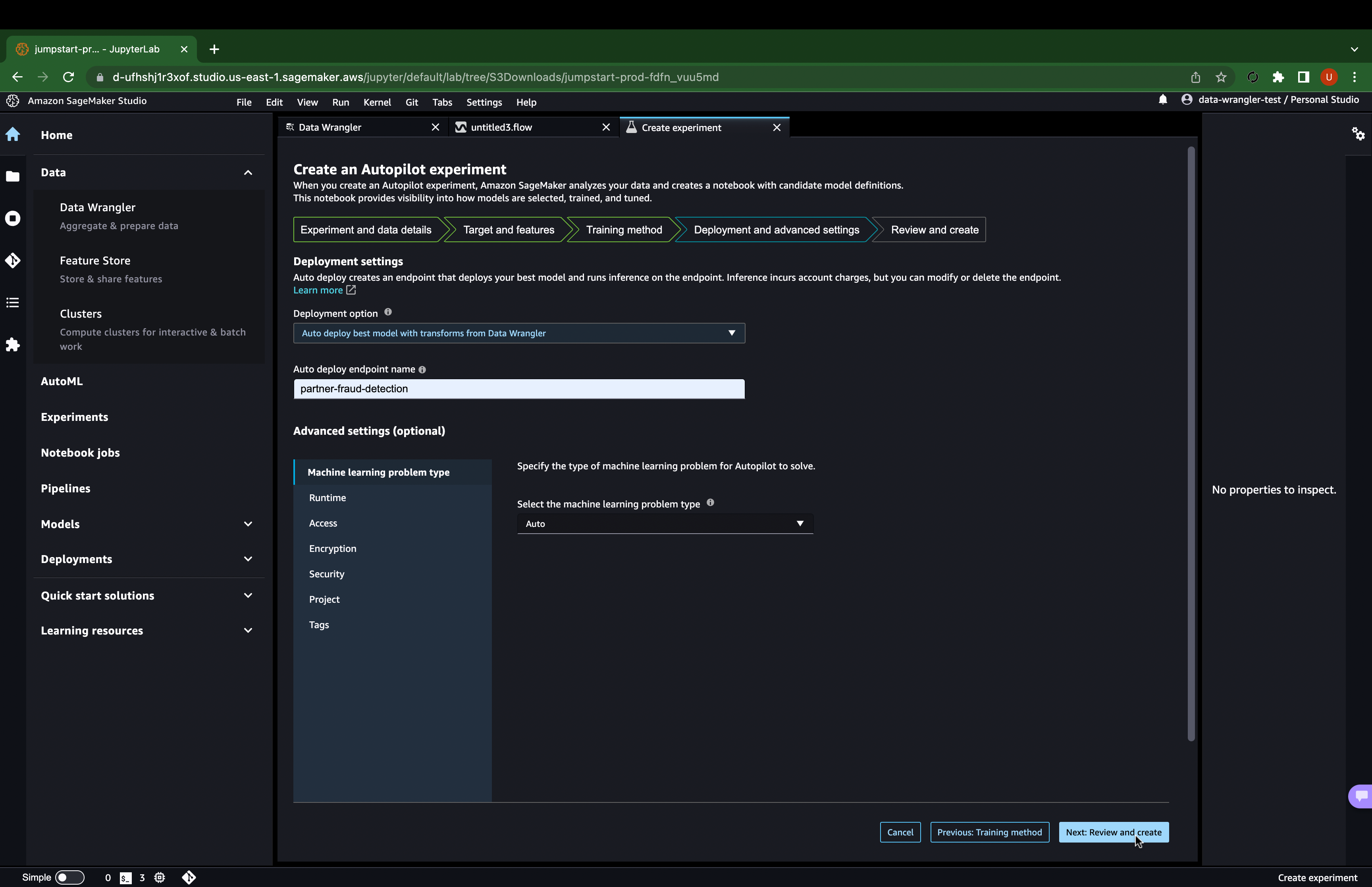Open the table of contents icon
The width and height of the screenshot is (1372, 887).
click(13, 303)
